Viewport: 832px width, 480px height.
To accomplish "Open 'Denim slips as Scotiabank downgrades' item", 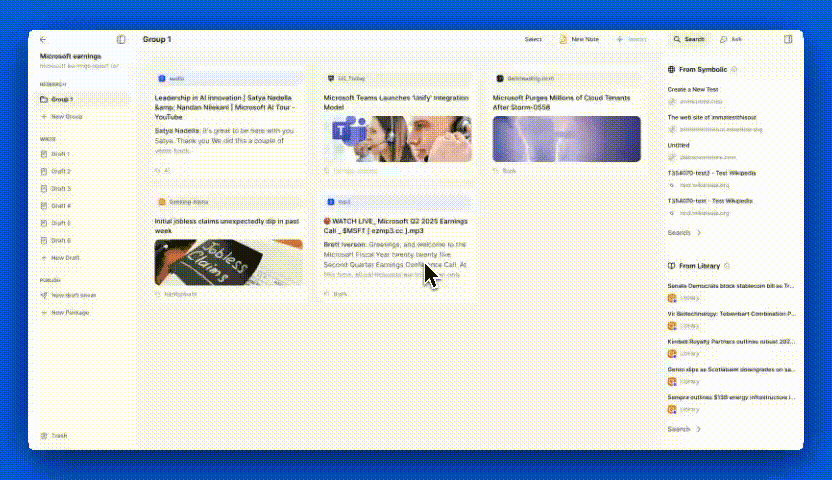I will [732, 369].
